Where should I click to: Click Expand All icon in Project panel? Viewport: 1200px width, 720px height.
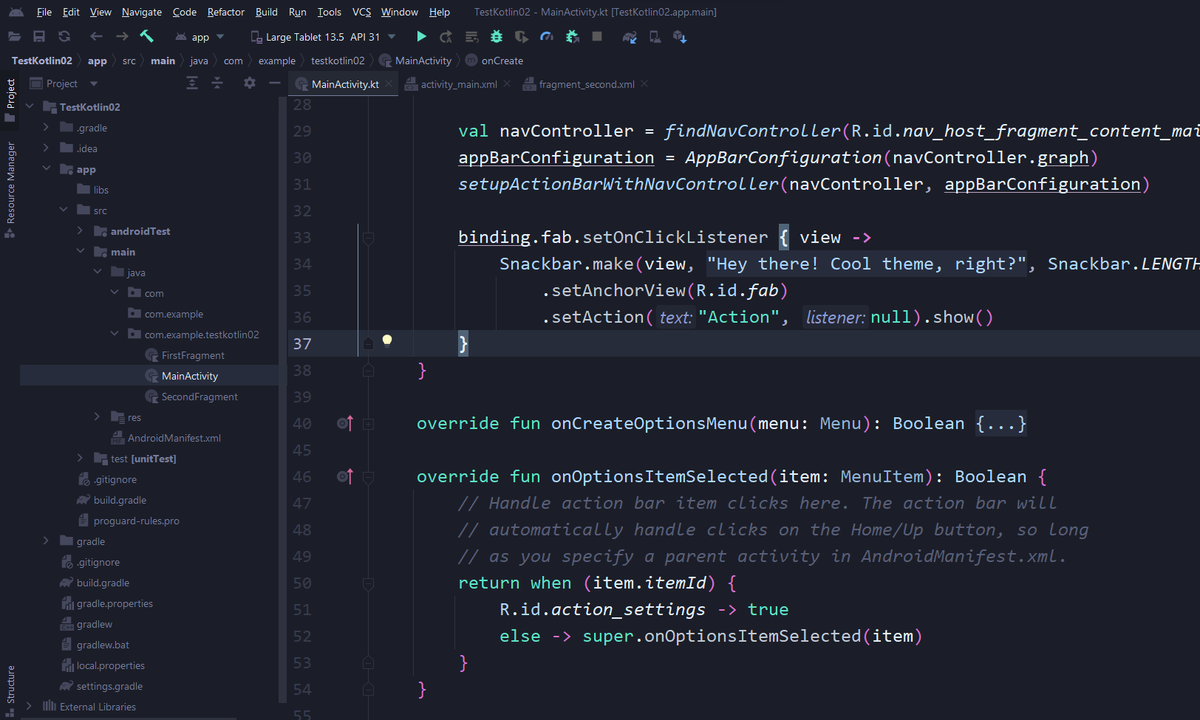click(193, 84)
